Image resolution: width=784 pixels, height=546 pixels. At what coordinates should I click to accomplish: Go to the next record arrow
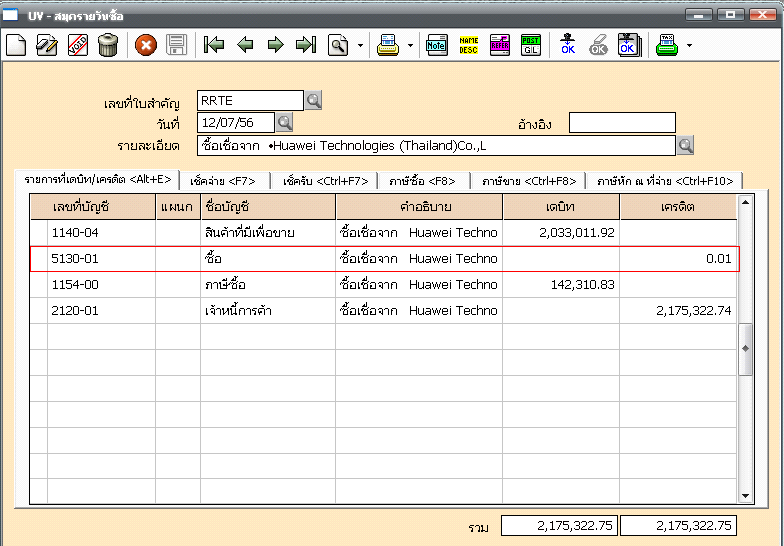tap(275, 45)
